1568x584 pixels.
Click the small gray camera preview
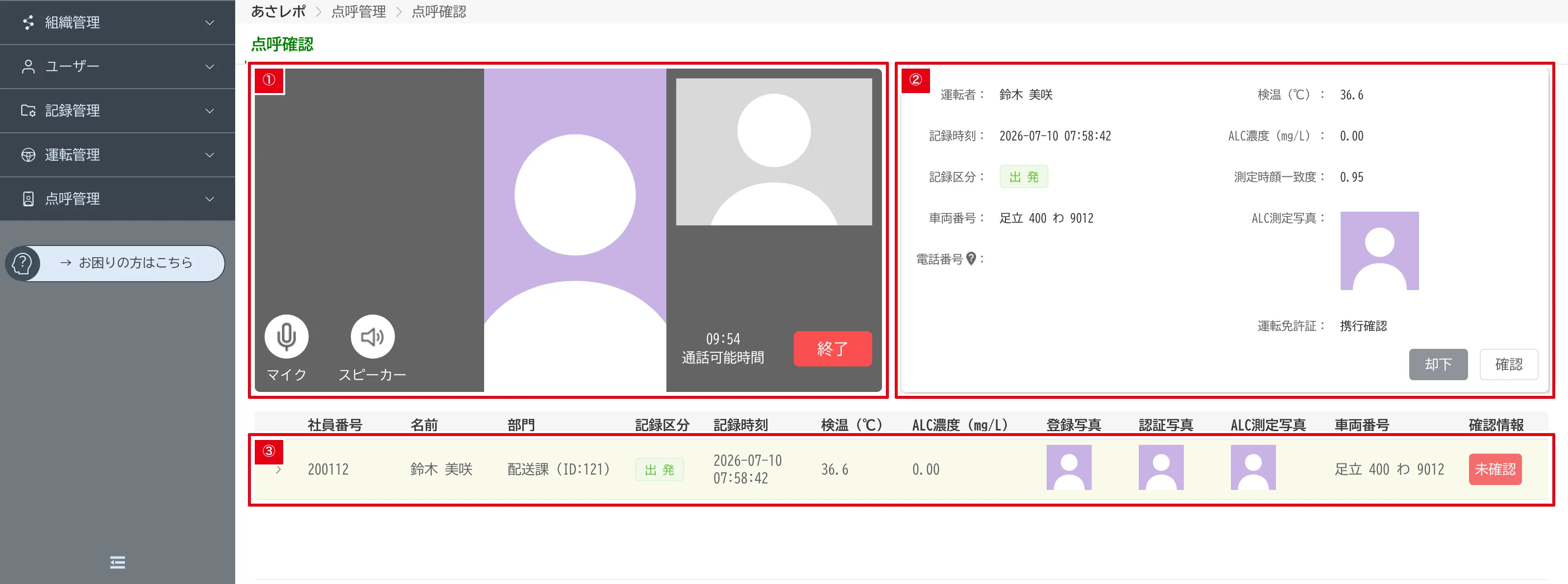coord(774,151)
